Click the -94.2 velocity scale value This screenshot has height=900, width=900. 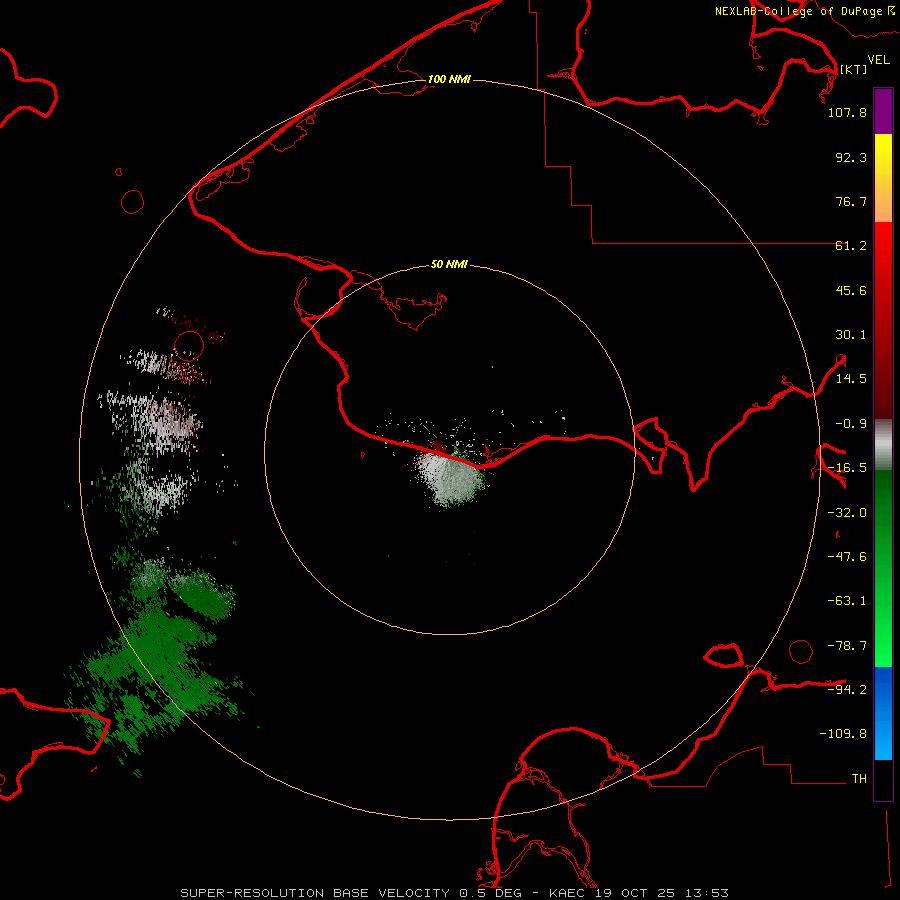pos(847,689)
